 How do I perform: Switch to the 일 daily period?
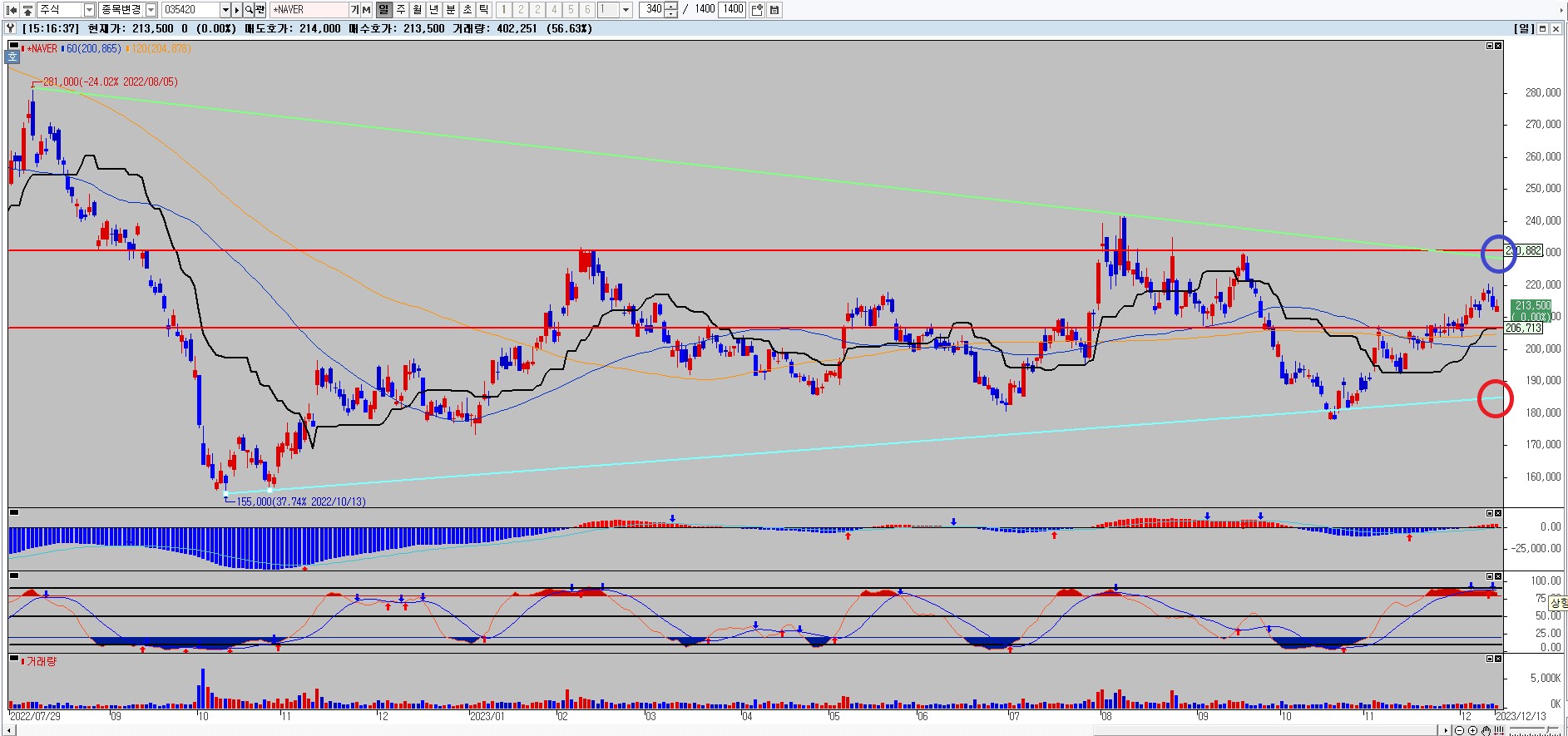pyautogui.click(x=383, y=10)
